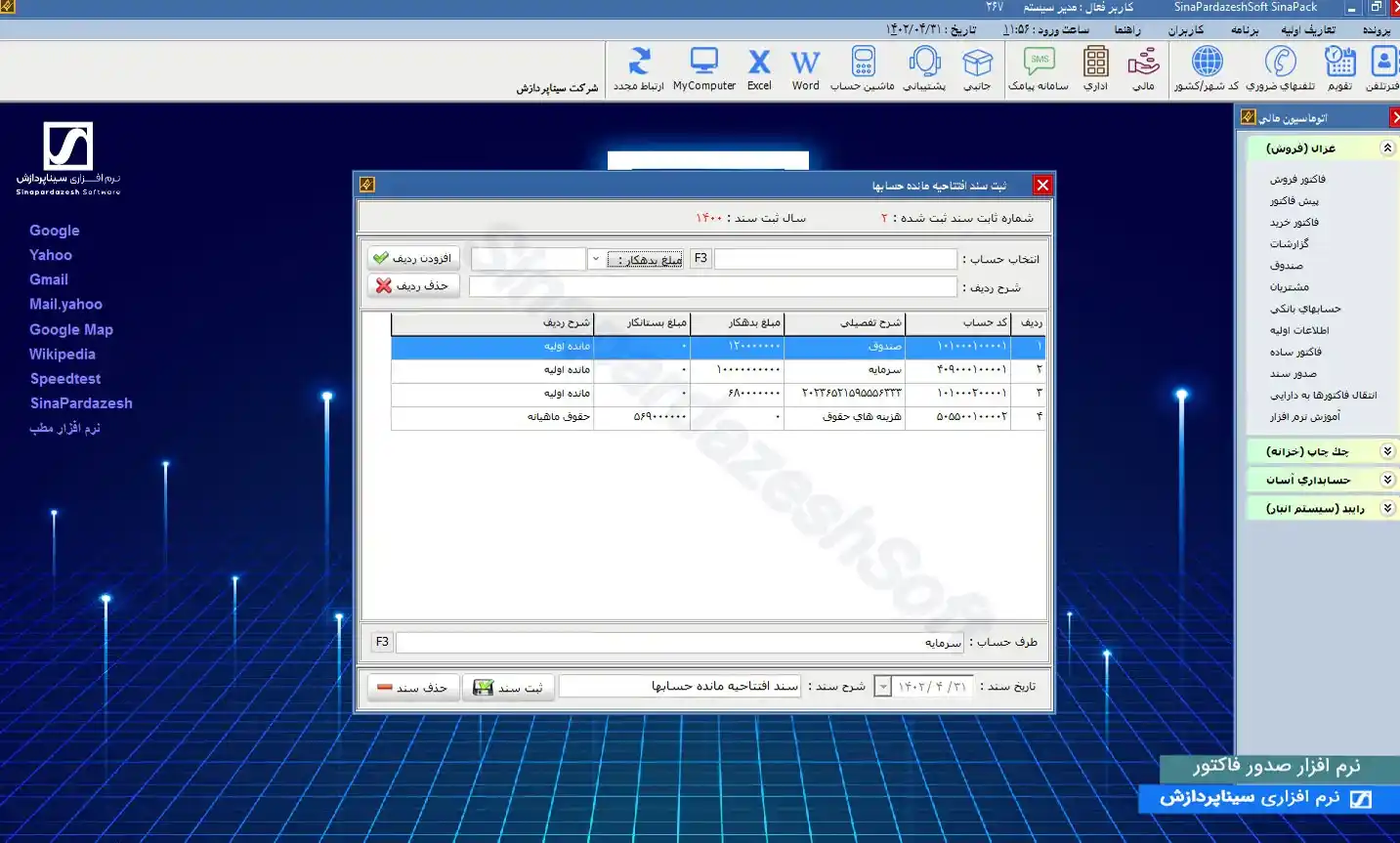Screen dimensions: 1400x843
Task: Open the کاربران menu
Action: 1185,30
